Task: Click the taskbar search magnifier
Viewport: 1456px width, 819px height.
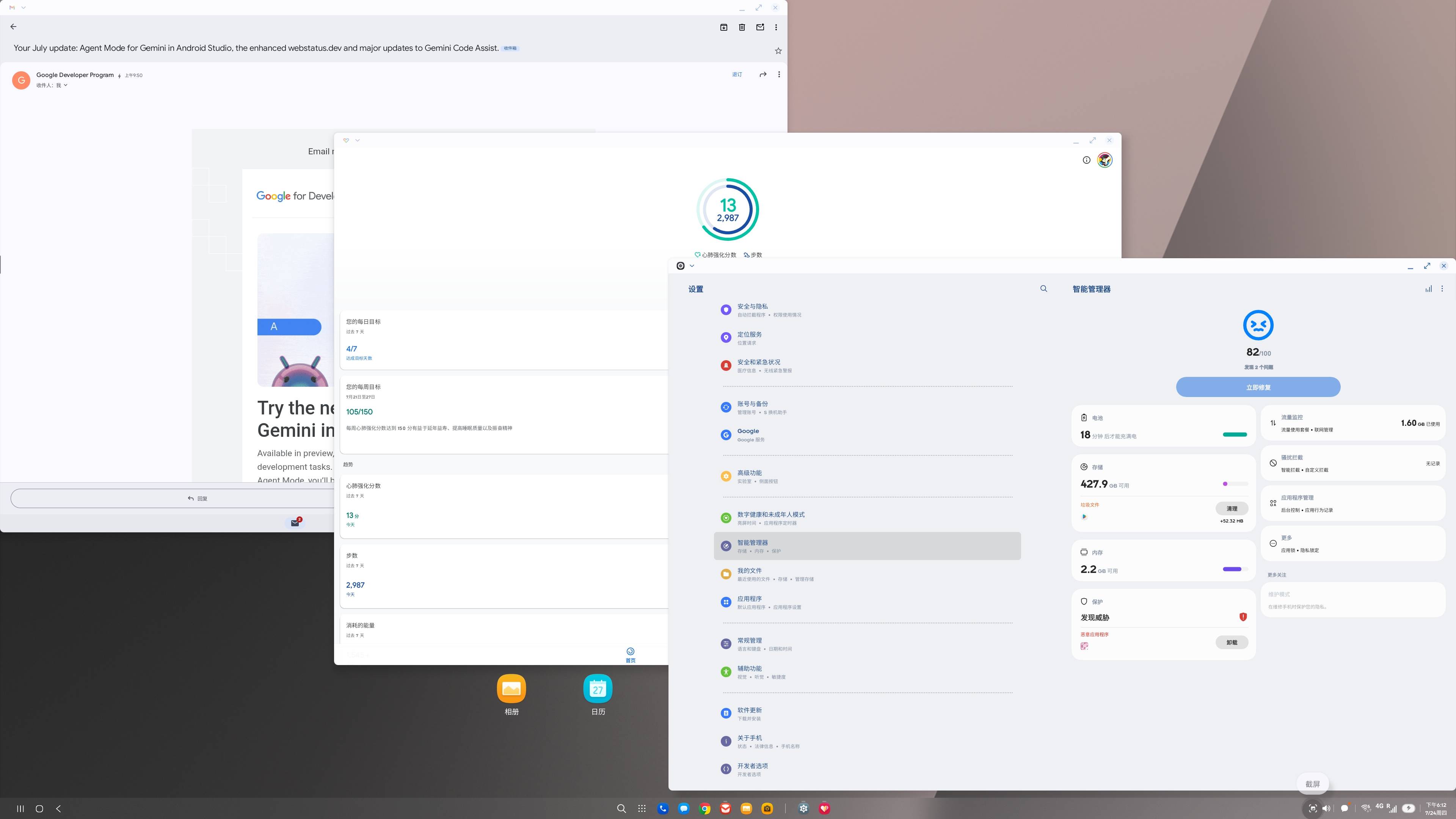Action: (x=621, y=809)
